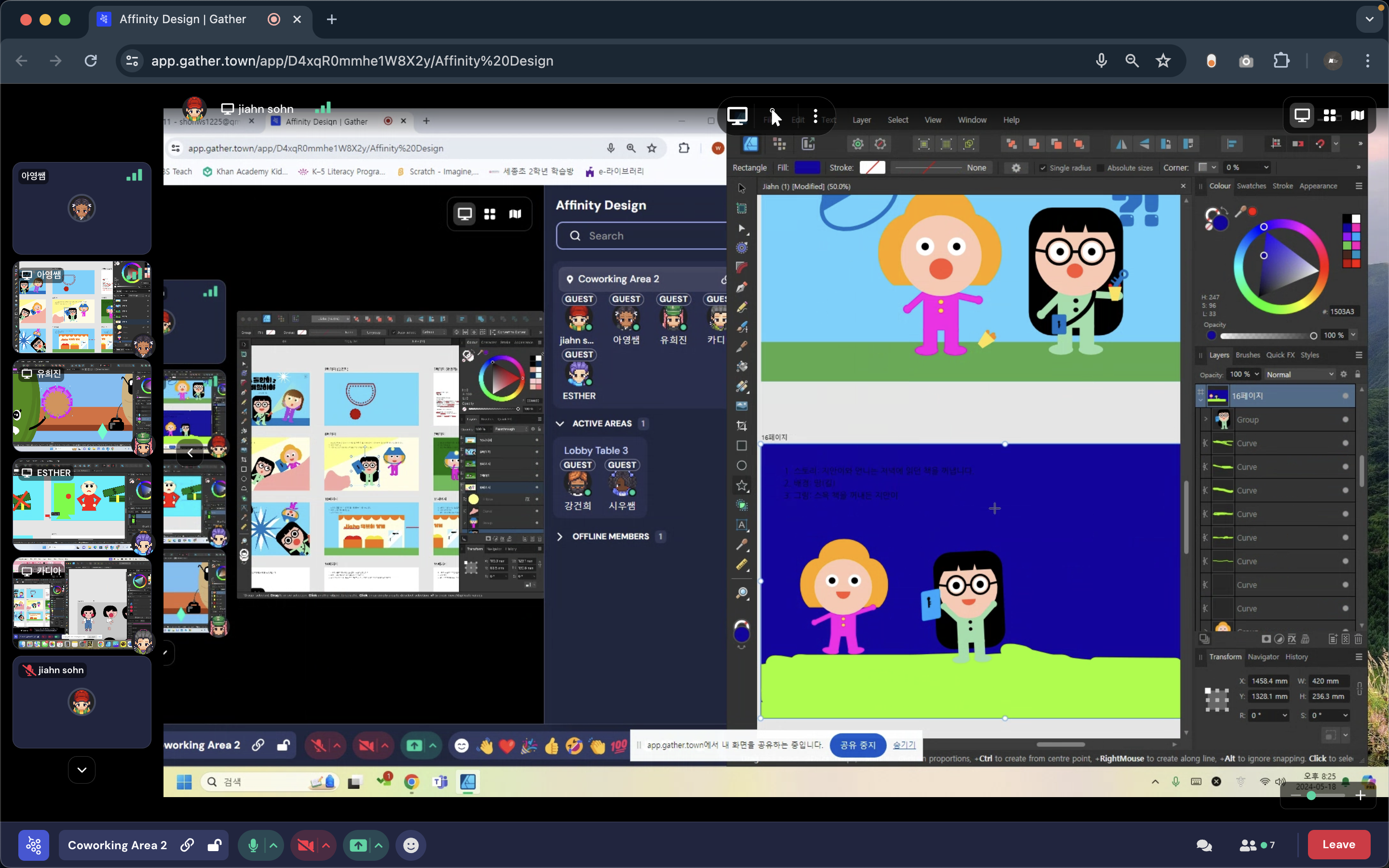This screenshot has height=868, width=1389.
Task: Switch to the Pixel Persona icon
Action: [x=779, y=144]
